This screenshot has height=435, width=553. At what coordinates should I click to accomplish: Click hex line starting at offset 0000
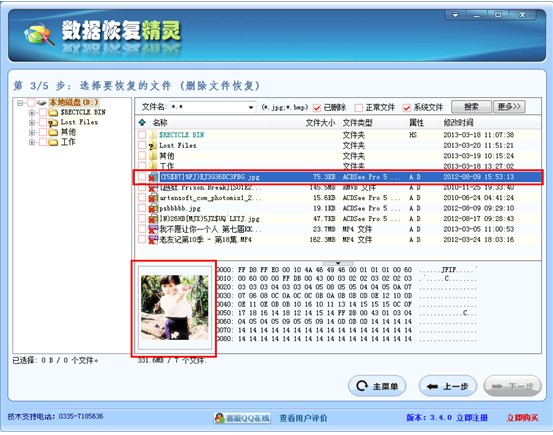346,270
